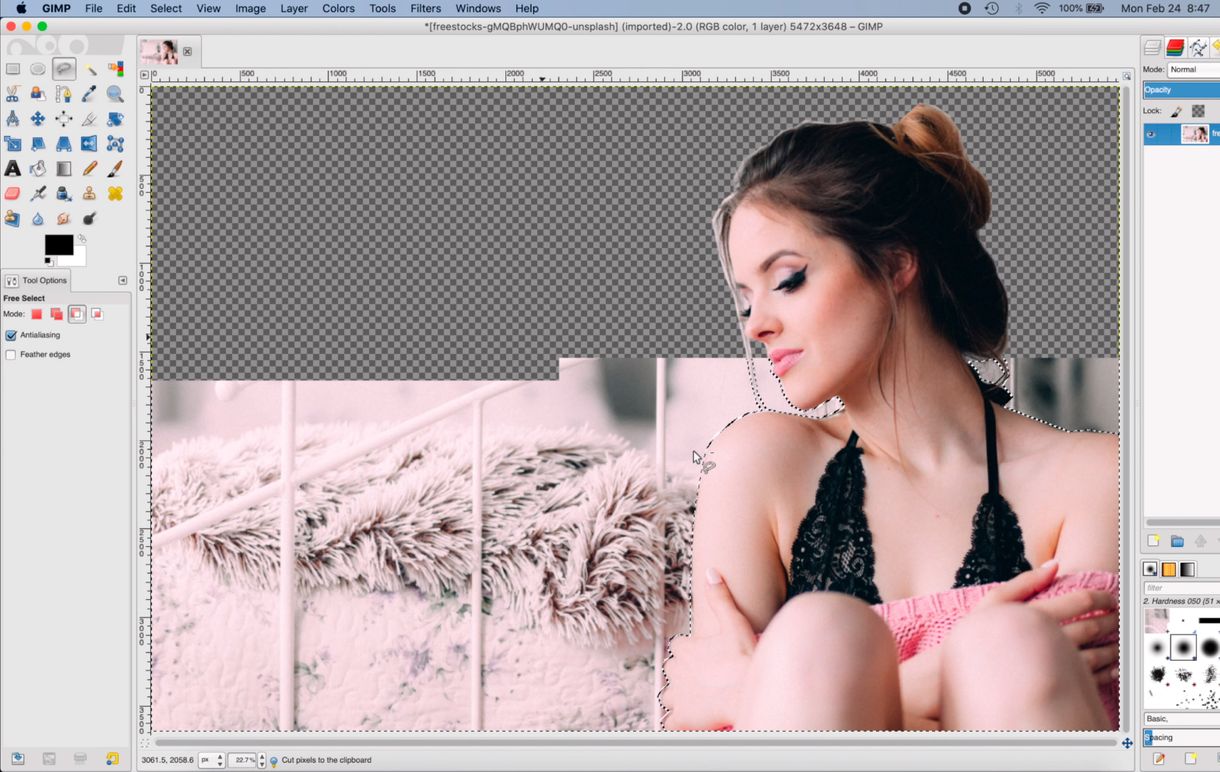The height and width of the screenshot is (772, 1220).
Task: Select the Eraser tool
Action: click(x=13, y=193)
